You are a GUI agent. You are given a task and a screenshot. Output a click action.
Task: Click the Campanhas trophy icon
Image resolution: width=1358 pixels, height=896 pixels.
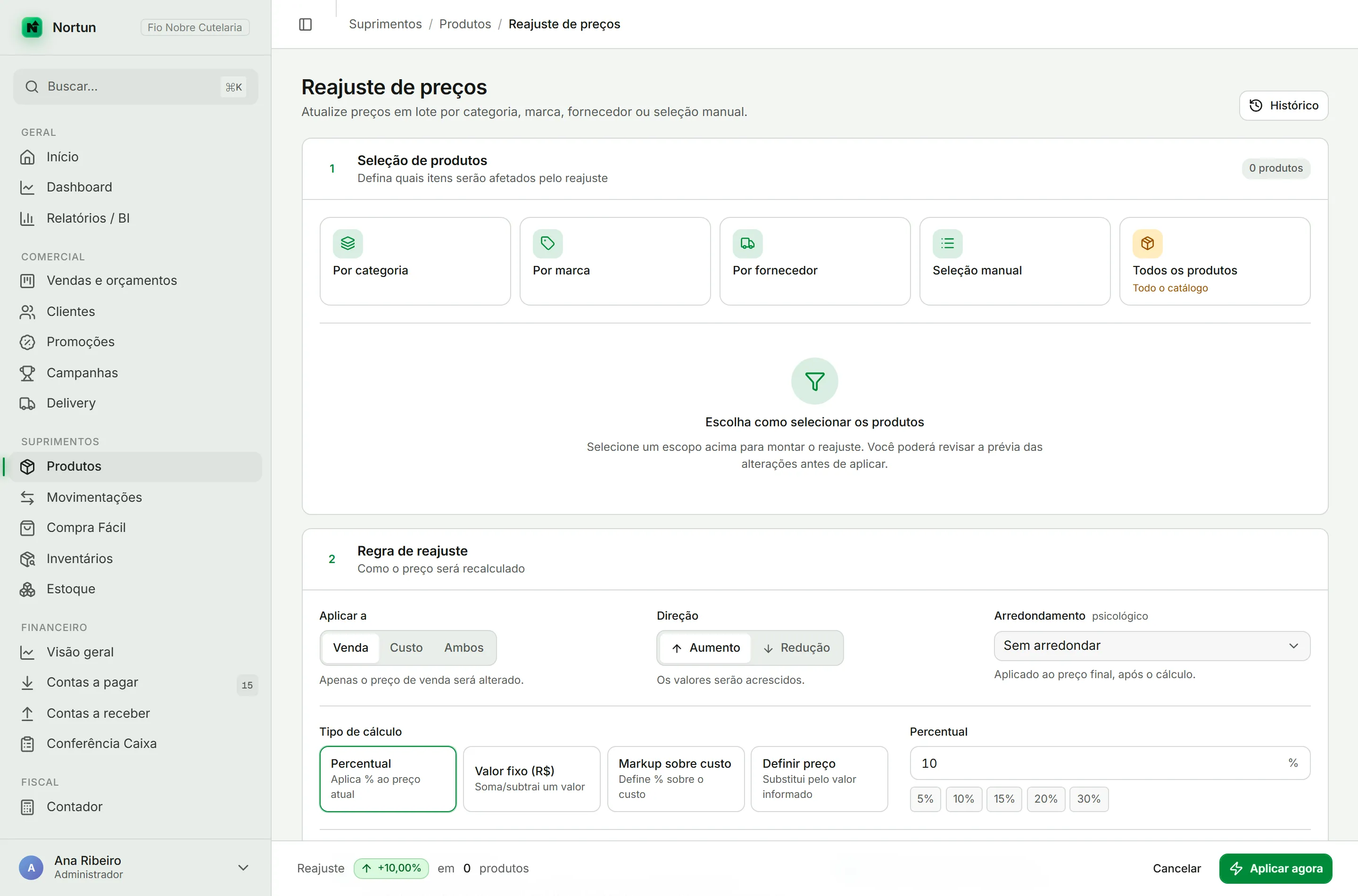(x=27, y=373)
